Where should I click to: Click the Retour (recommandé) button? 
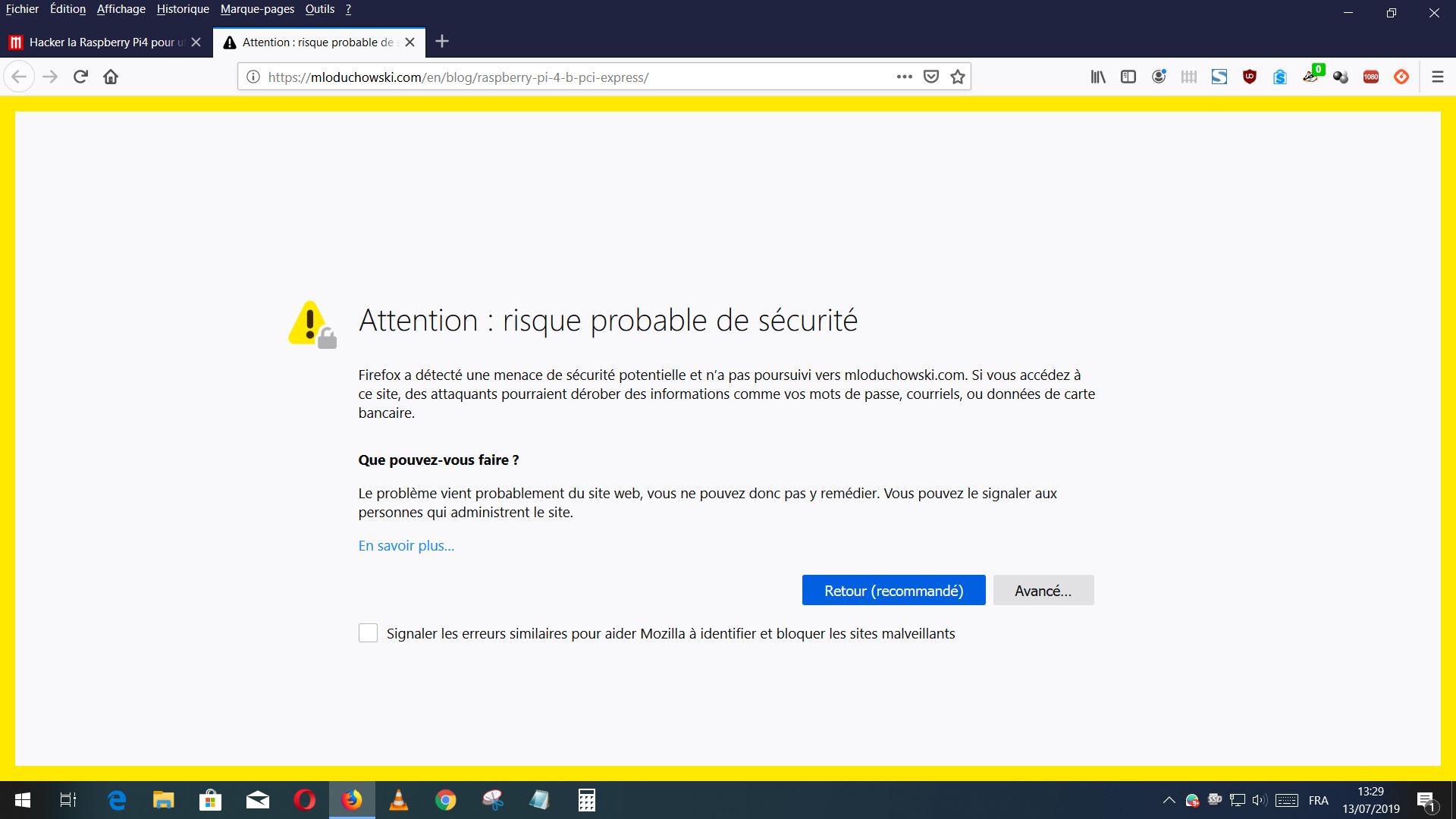click(893, 591)
